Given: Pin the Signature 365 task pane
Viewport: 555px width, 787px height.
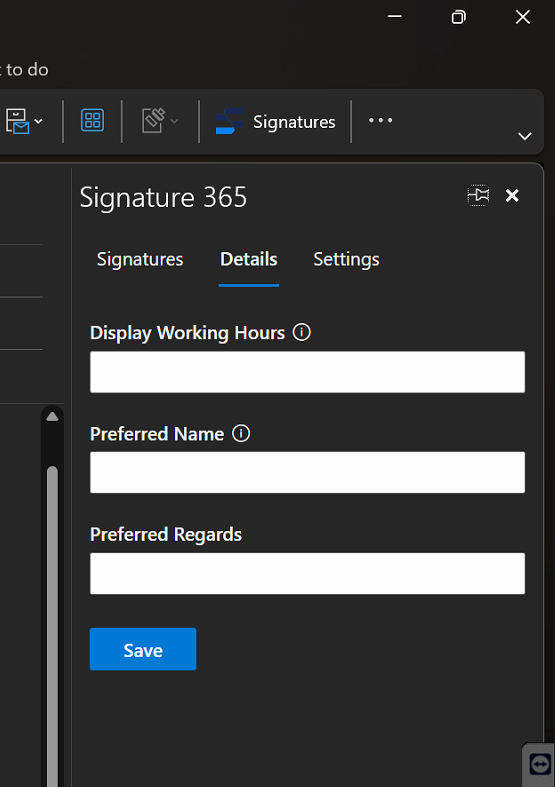Looking at the screenshot, I should coord(478,195).
